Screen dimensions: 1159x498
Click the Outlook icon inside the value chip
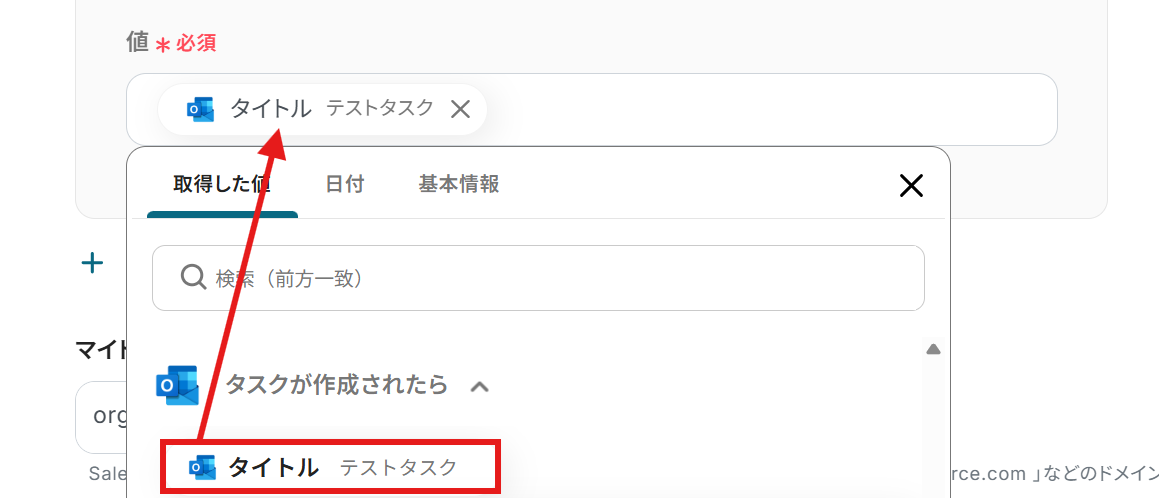tap(200, 109)
